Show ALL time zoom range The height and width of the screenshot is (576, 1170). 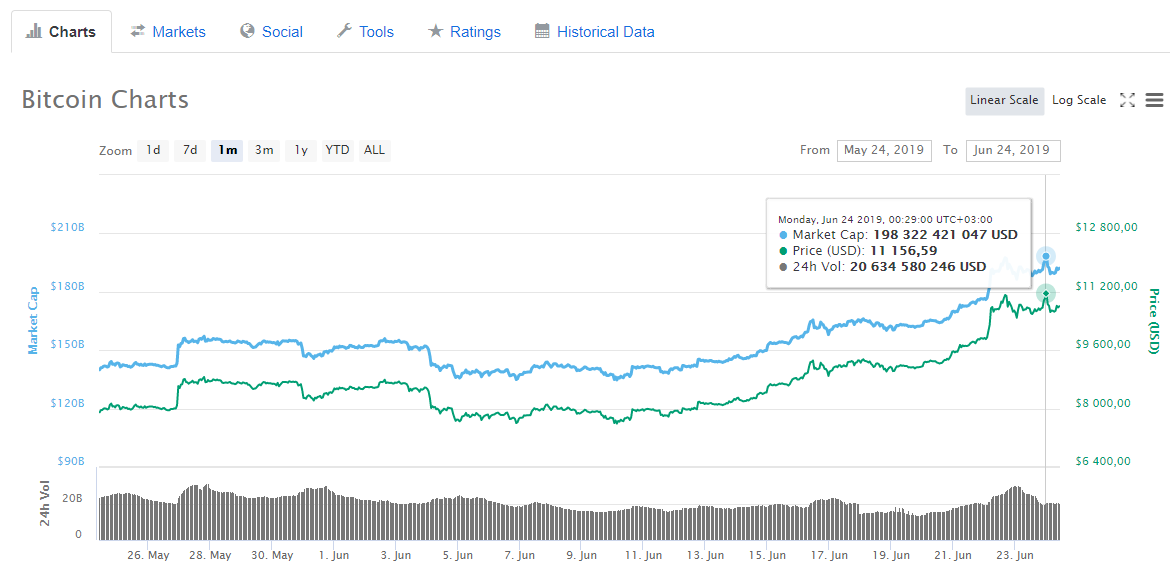point(375,150)
